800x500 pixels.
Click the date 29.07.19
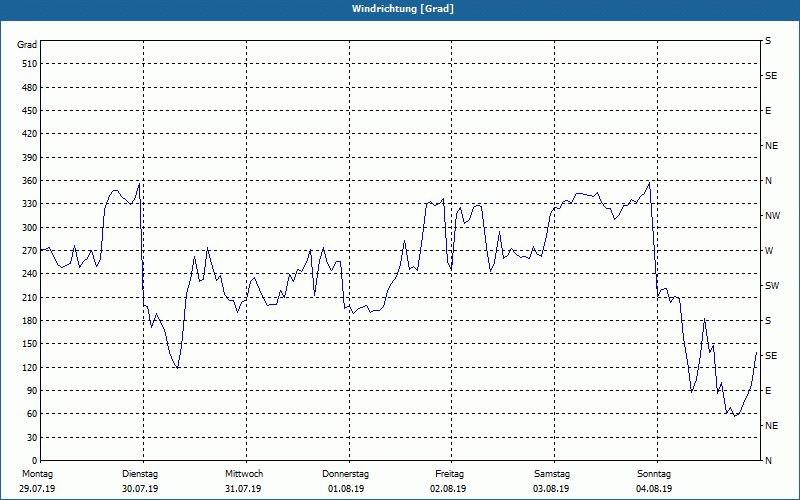click(x=37, y=489)
